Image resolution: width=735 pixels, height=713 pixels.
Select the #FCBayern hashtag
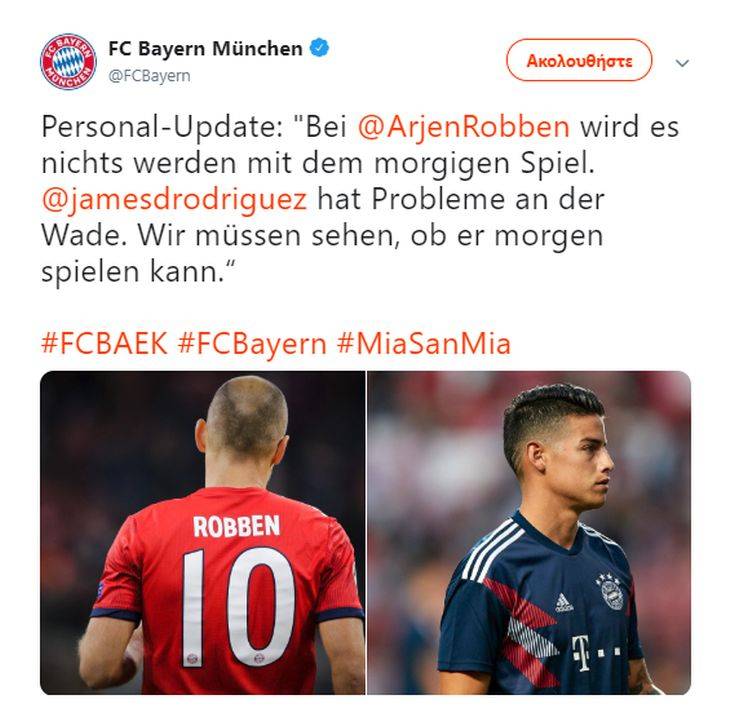pyautogui.click(x=252, y=345)
